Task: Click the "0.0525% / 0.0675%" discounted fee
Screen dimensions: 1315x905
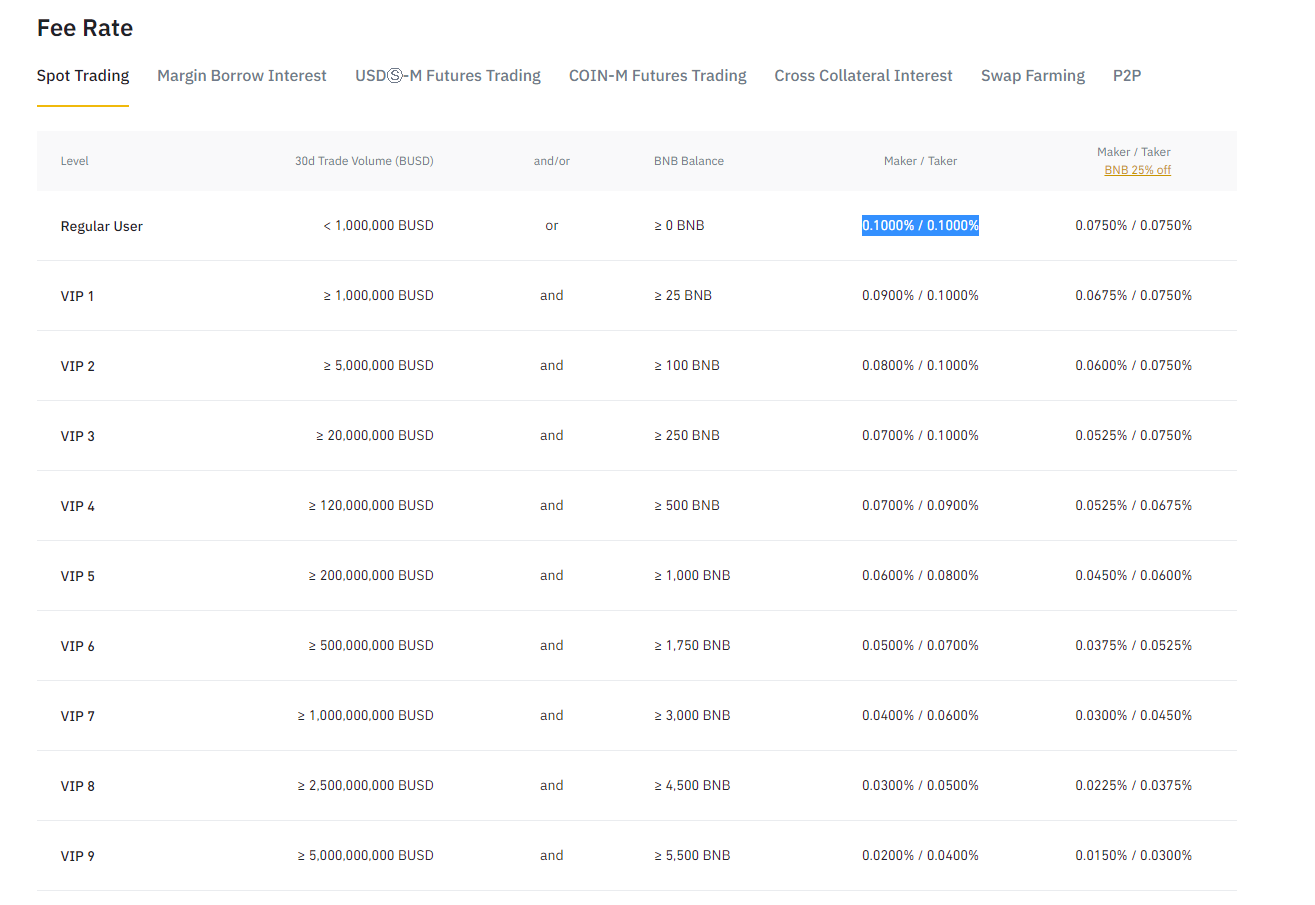Action: [x=1134, y=506]
